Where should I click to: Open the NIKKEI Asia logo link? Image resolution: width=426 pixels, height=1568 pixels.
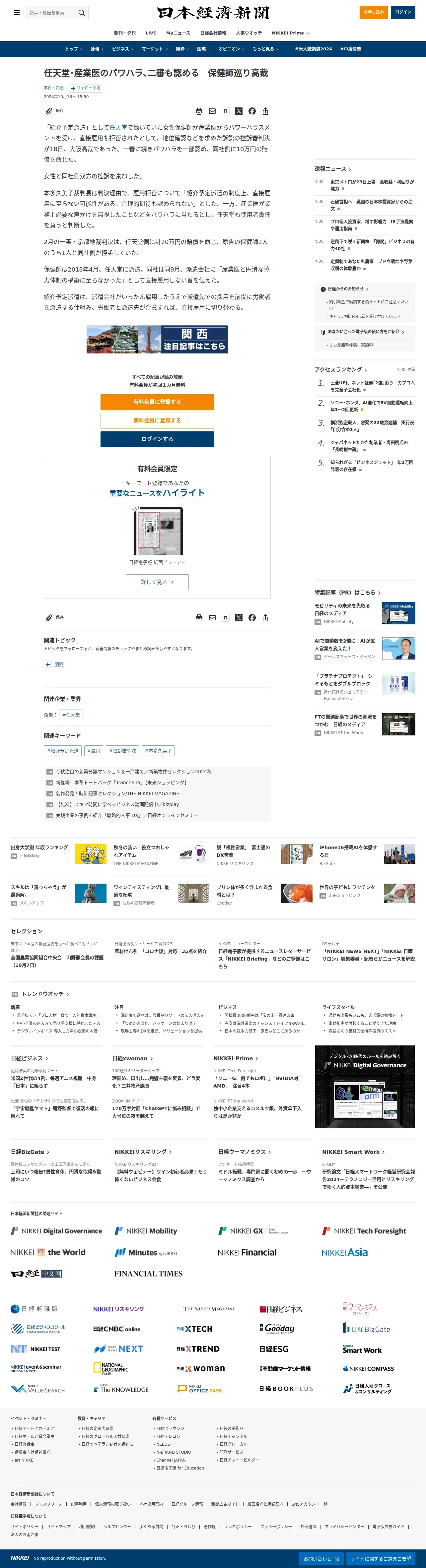(x=344, y=1252)
